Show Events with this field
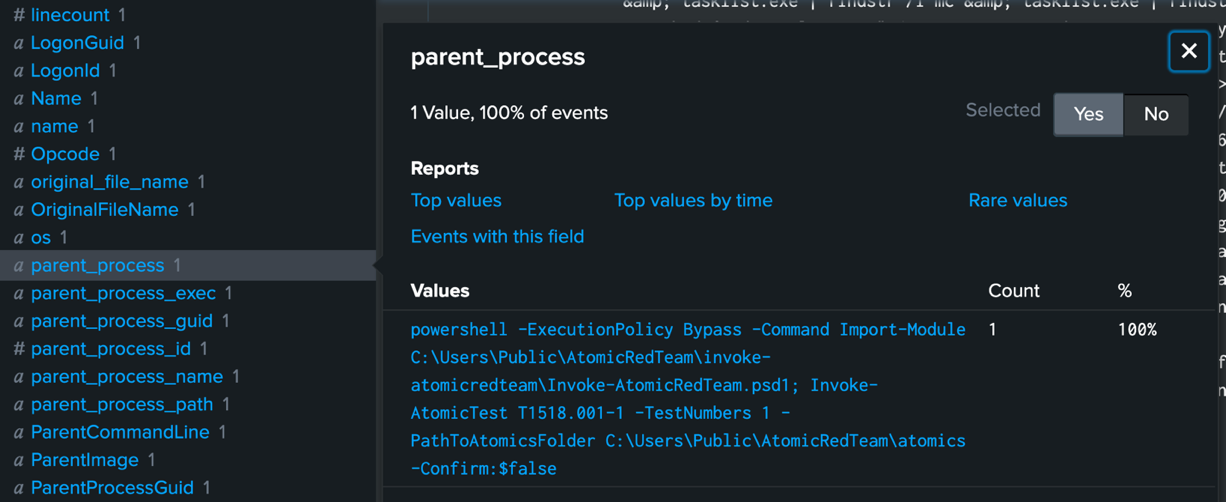Screen dimensions: 1226x502 (497, 236)
